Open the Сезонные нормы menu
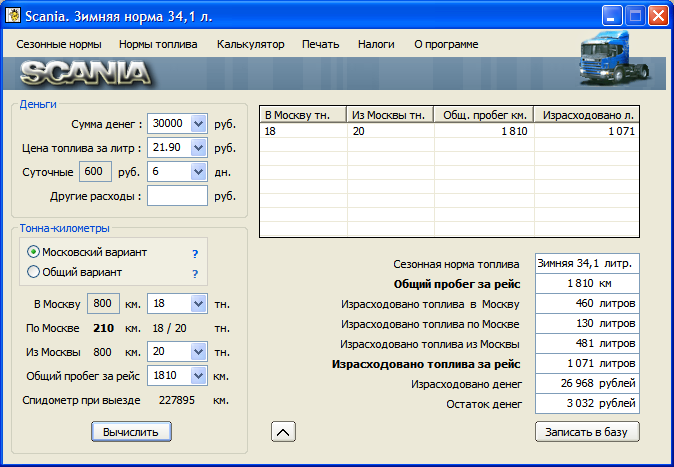This screenshot has width=674, height=467. pos(59,44)
